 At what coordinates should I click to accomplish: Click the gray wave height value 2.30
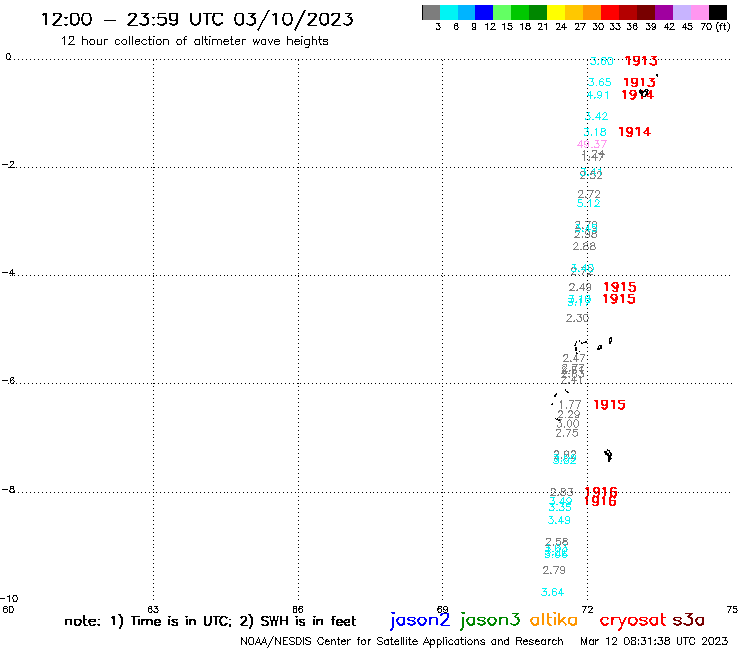pyautogui.click(x=577, y=318)
